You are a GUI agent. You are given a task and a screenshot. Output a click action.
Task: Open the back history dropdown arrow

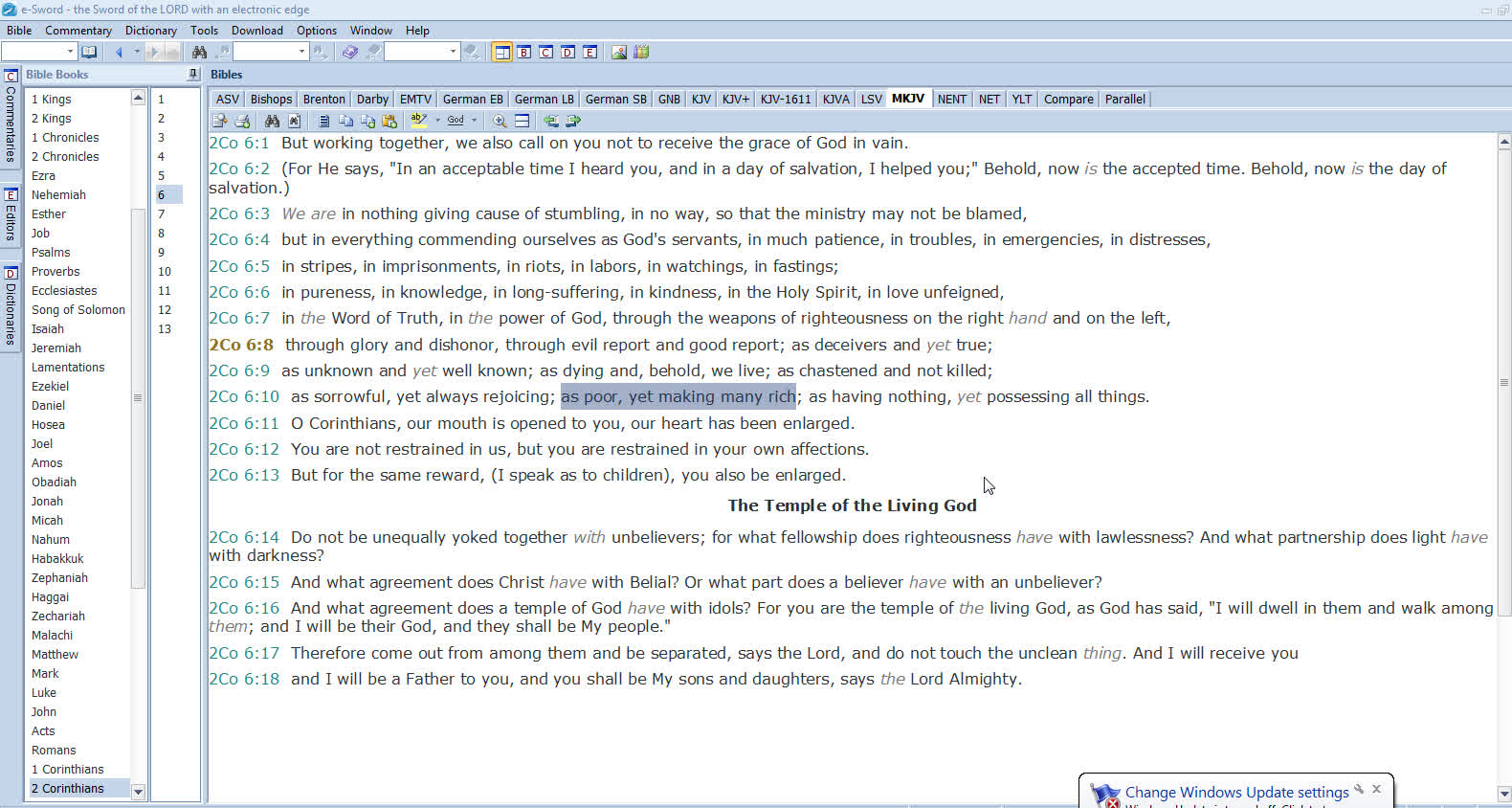tap(137, 52)
